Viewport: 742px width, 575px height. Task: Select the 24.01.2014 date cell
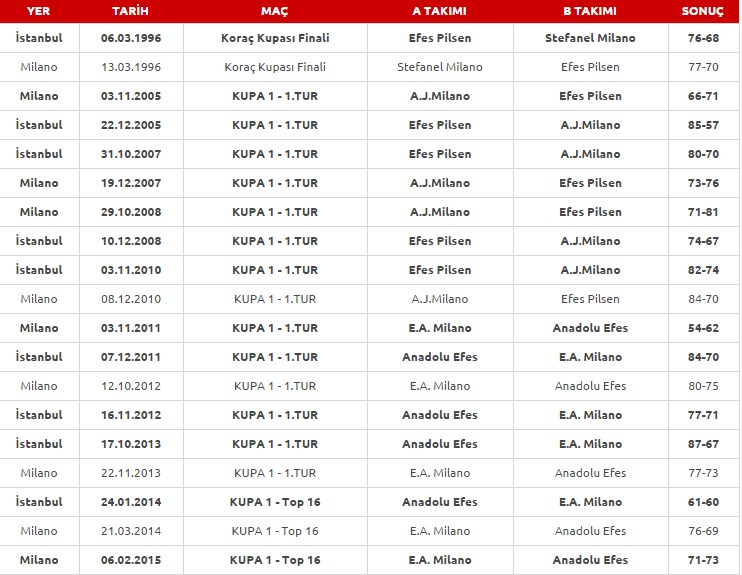coord(130,502)
